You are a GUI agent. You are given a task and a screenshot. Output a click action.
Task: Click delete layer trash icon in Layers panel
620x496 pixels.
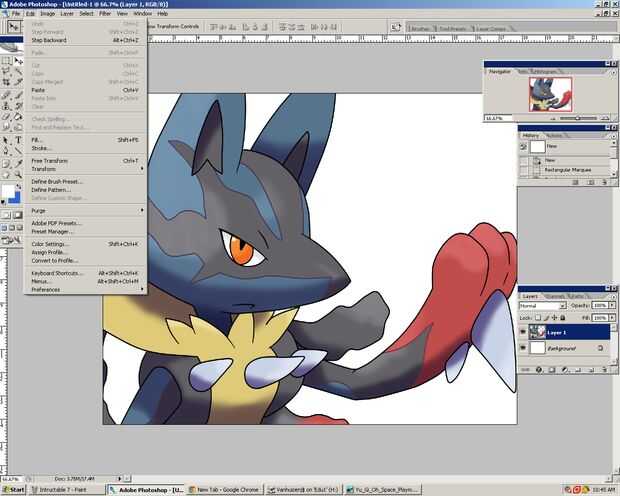coord(604,370)
